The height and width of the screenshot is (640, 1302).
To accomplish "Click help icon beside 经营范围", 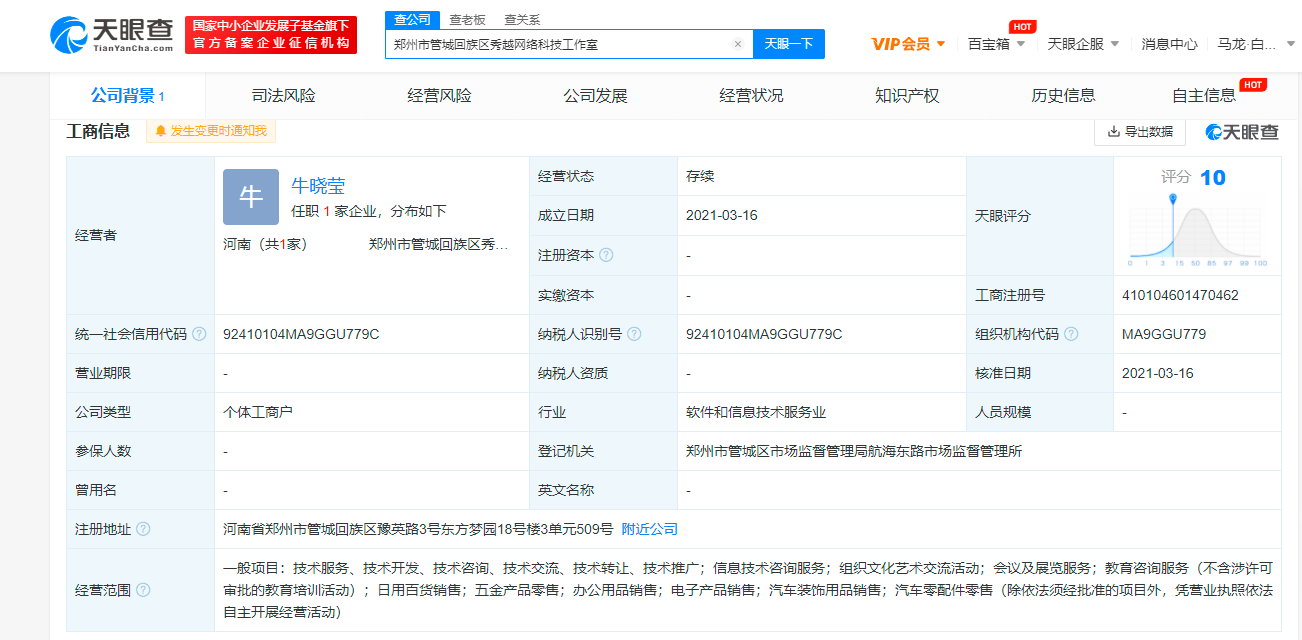I will 143,590.
